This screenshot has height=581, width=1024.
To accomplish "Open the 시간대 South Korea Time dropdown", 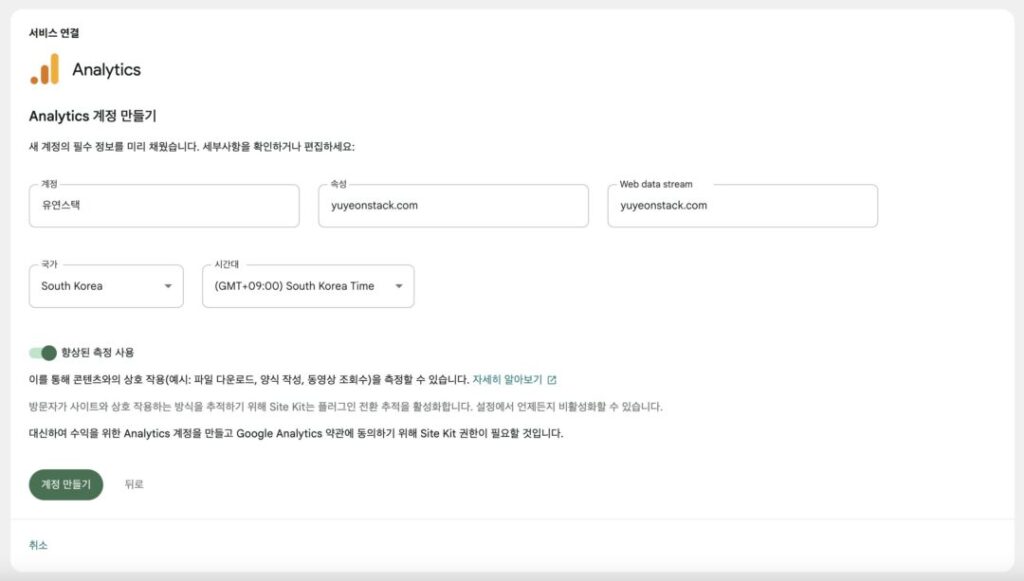I will pyautogui.click(x=308, y=286).
